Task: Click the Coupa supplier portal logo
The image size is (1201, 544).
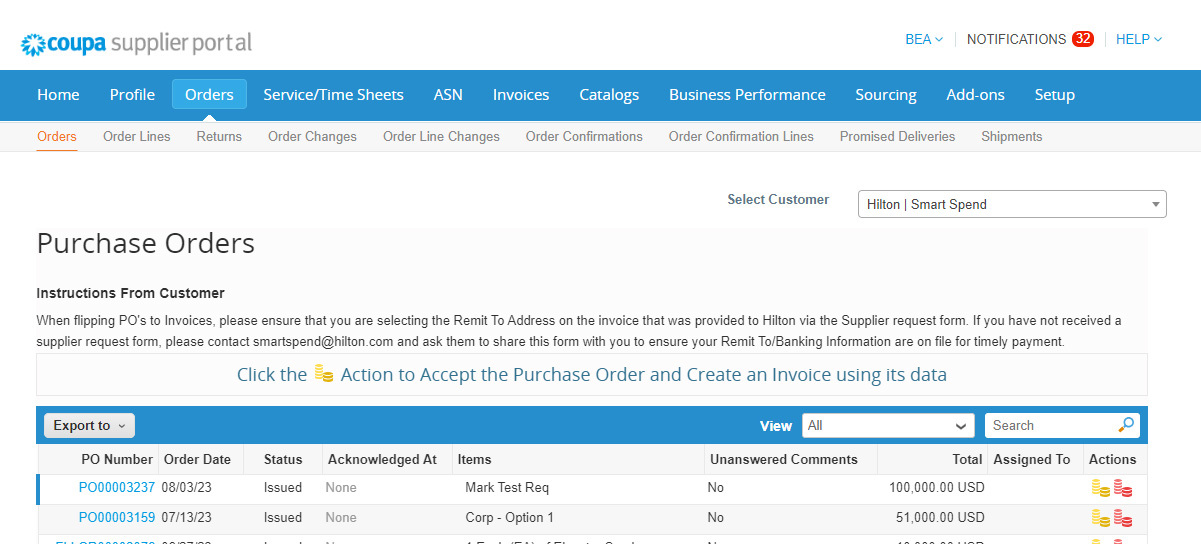Action: click(x=137, y=43)
